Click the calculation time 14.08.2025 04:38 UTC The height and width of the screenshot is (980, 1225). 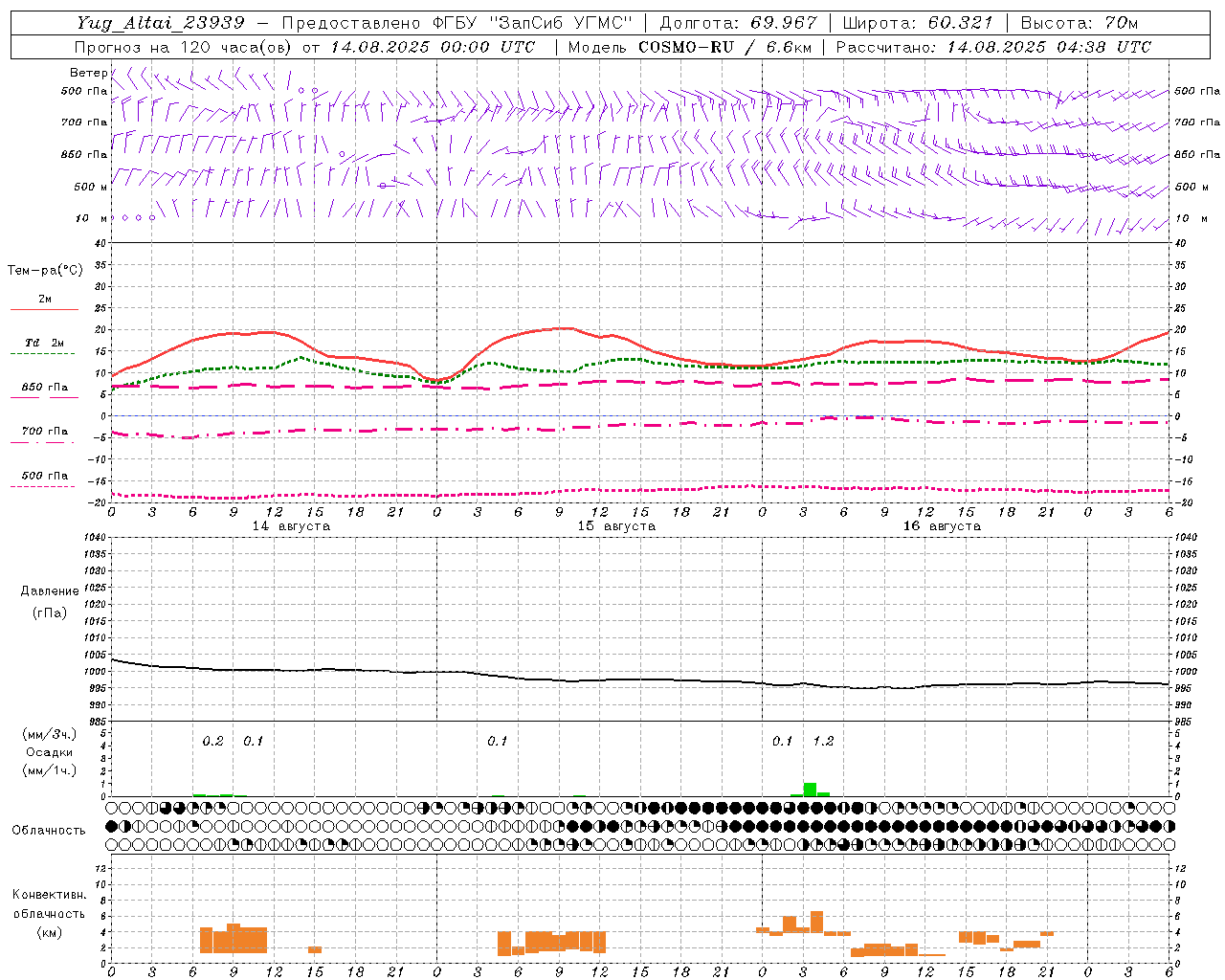[x=1049, y=47]
